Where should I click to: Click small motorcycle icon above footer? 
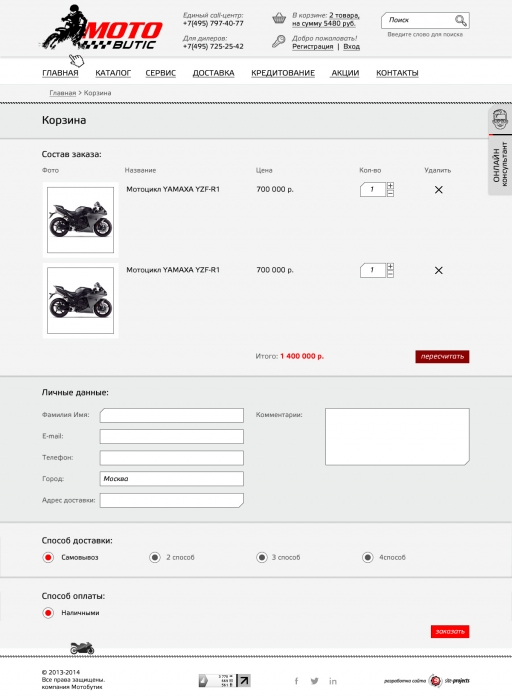click(82, 648)
